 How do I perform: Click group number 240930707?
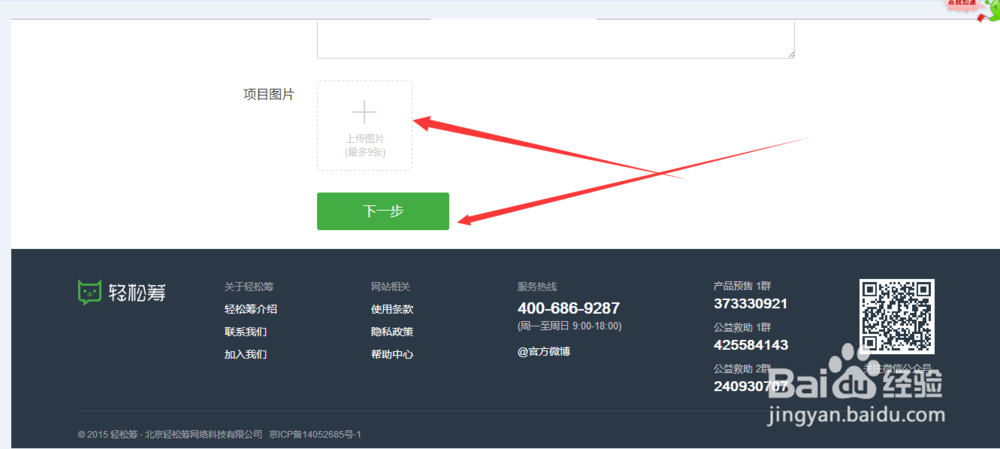coord(751,386)
